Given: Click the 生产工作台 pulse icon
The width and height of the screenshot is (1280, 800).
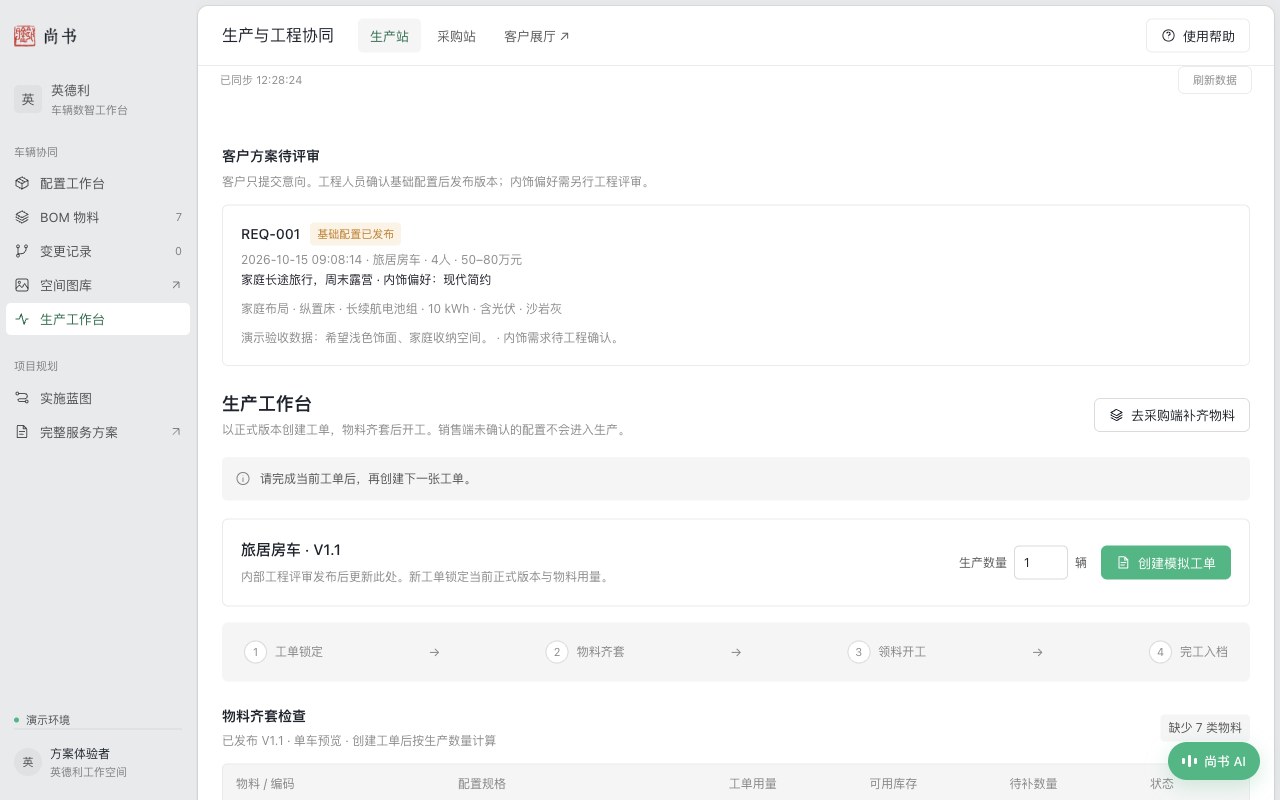Looking at the screenshot, I should pos(22,319).
